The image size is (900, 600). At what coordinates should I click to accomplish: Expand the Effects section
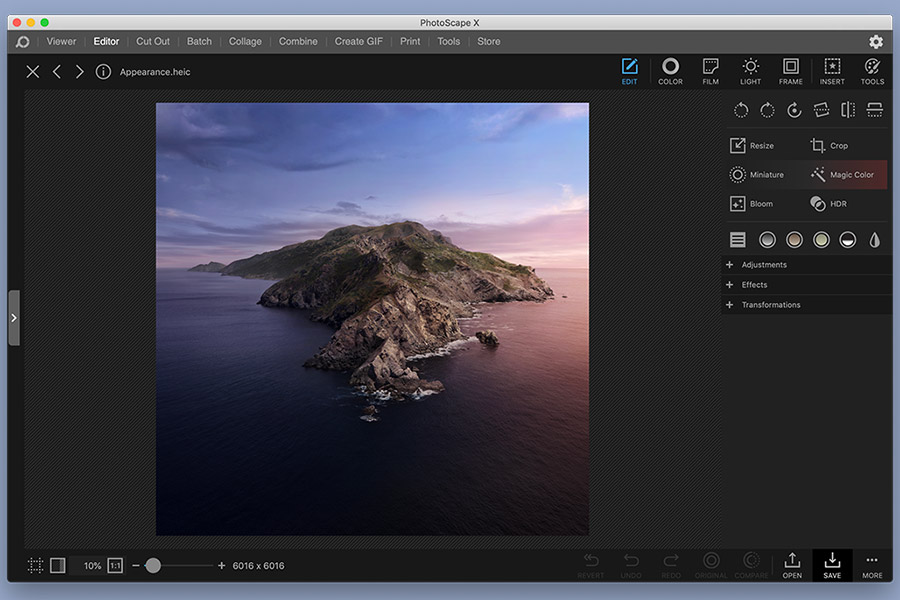tap(806, 285)
